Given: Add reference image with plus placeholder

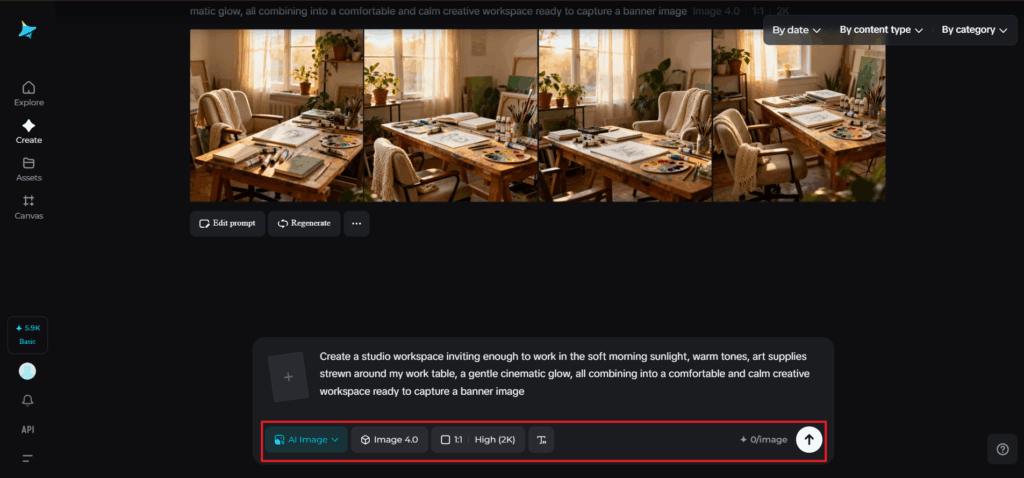Looking at the screenshot, I should point(288,377).
